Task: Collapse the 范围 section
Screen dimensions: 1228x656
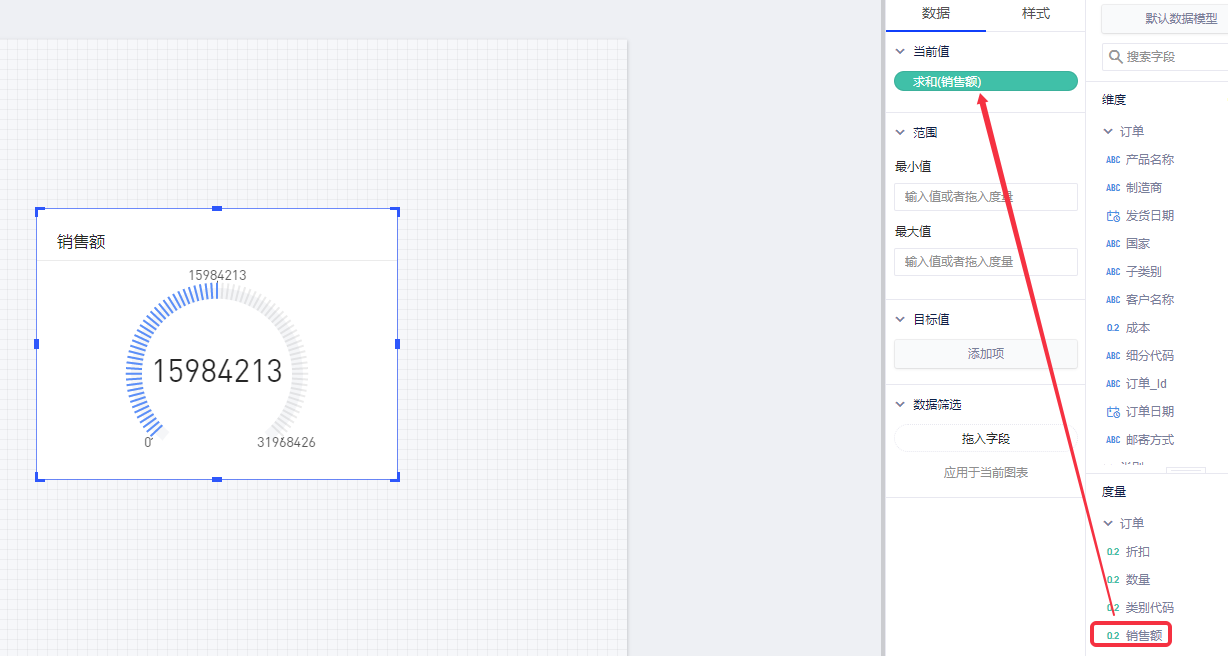Action: (900, 132)
